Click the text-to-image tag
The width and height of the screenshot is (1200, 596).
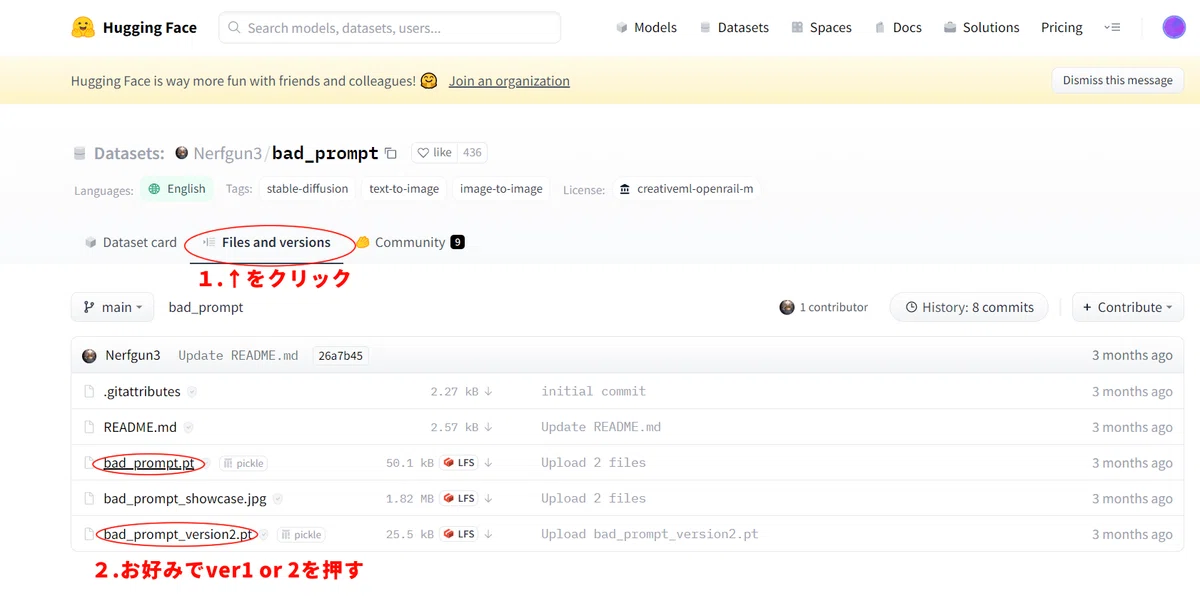tap(404, 188)
